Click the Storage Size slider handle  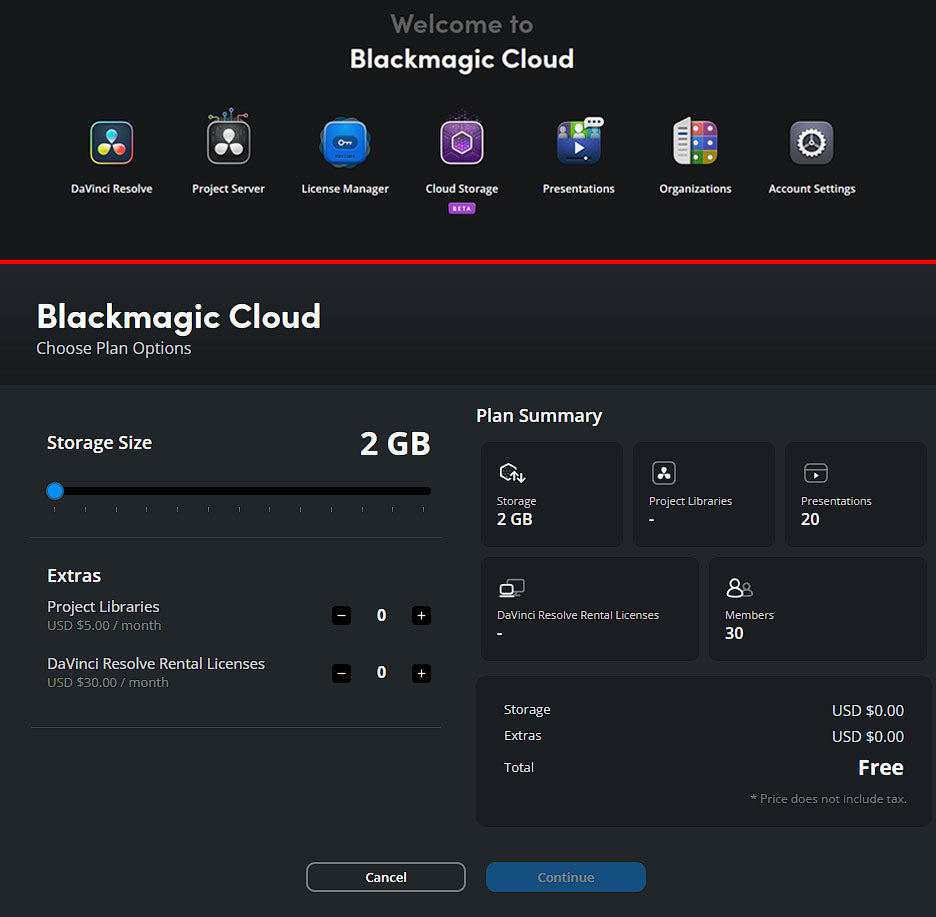point(55,491)
